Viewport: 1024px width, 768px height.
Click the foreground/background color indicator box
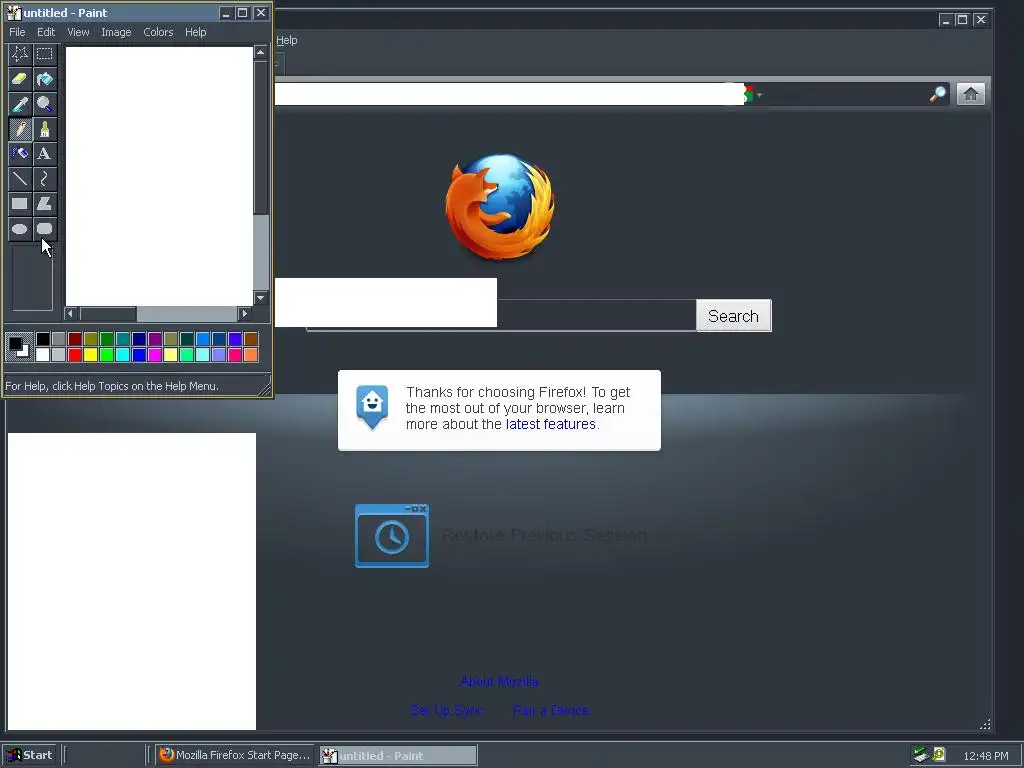click(18, 347)
